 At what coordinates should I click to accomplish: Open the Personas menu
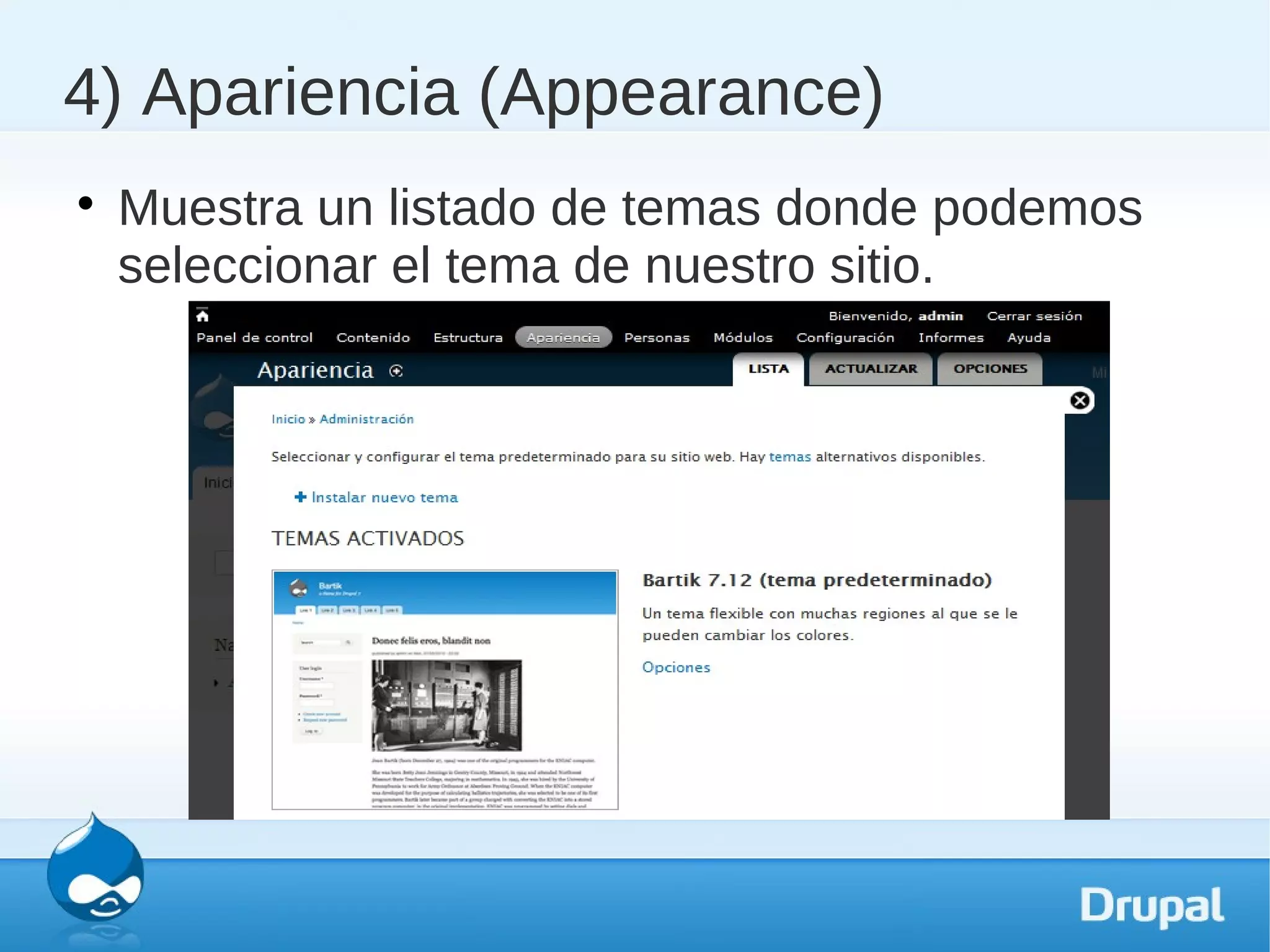point(657,337)
